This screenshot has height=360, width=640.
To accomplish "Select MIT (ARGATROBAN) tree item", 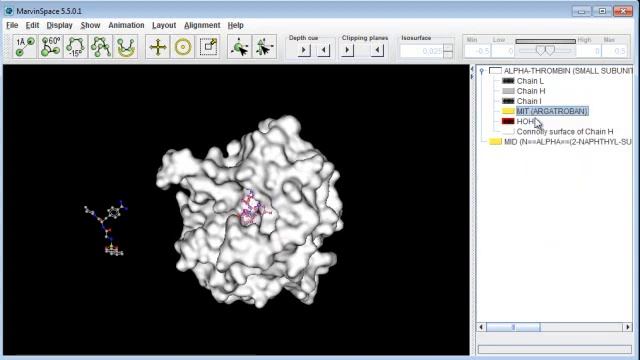I will pyautogui.click(x=552, y=111).
